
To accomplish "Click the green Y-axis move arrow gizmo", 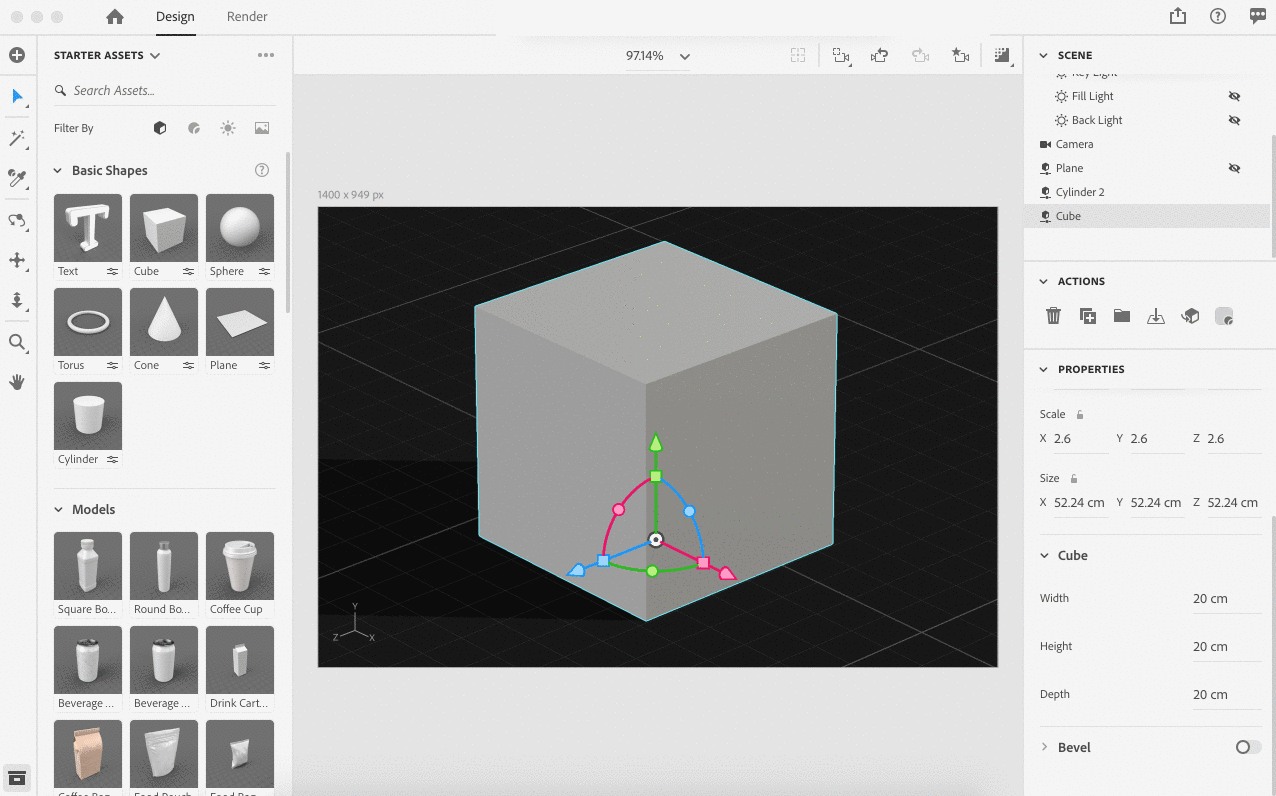I will coord(656,442).
